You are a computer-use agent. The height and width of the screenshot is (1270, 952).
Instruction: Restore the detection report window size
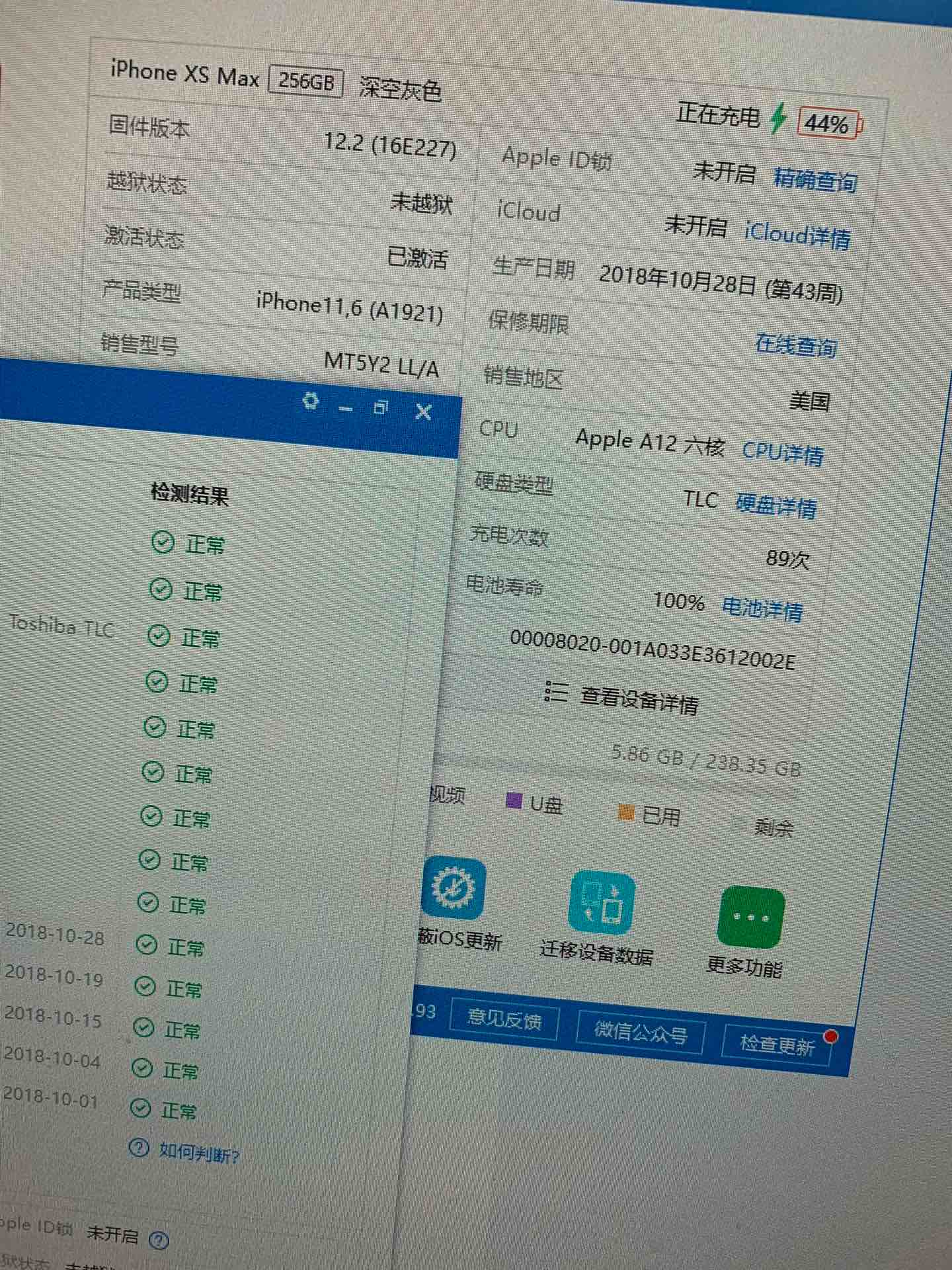tap(381, 407)
